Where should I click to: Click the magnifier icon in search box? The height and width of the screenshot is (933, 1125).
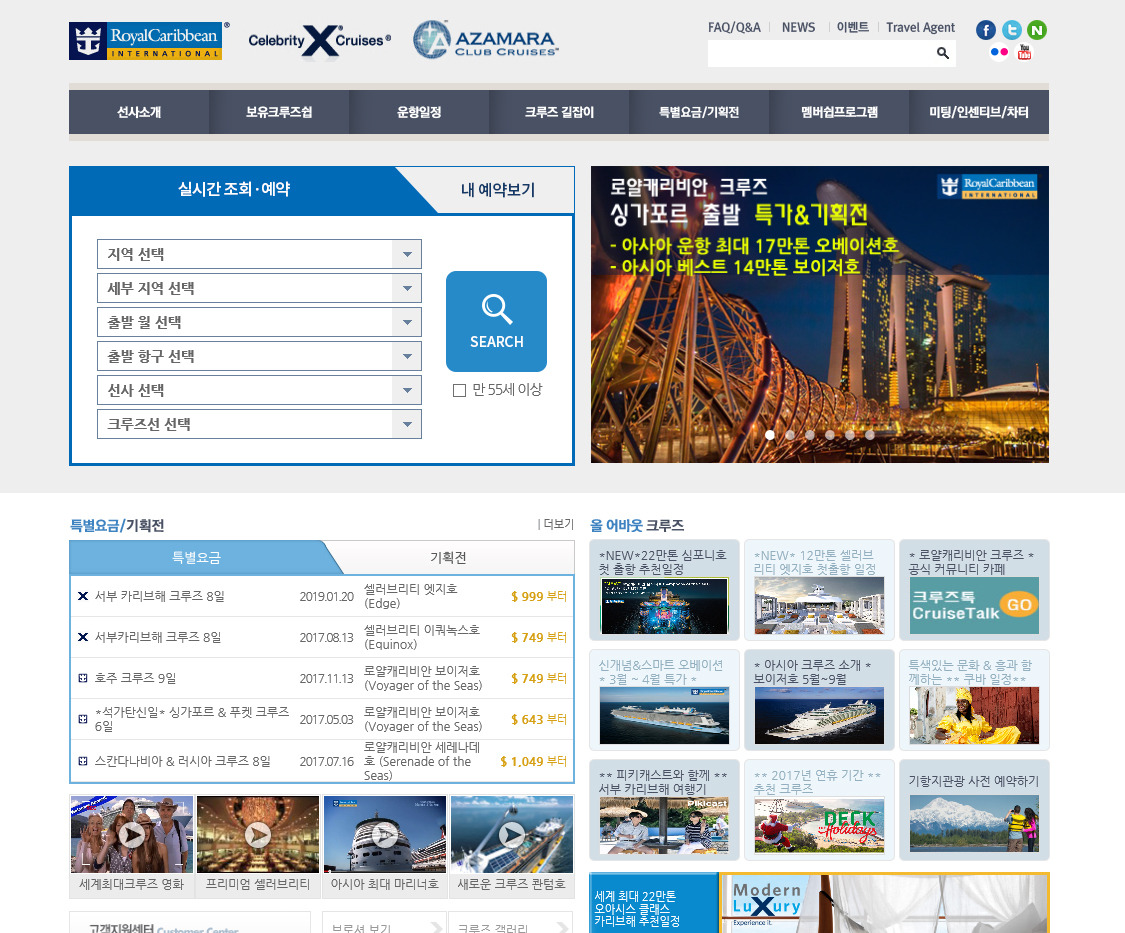[x=943, y=53]
